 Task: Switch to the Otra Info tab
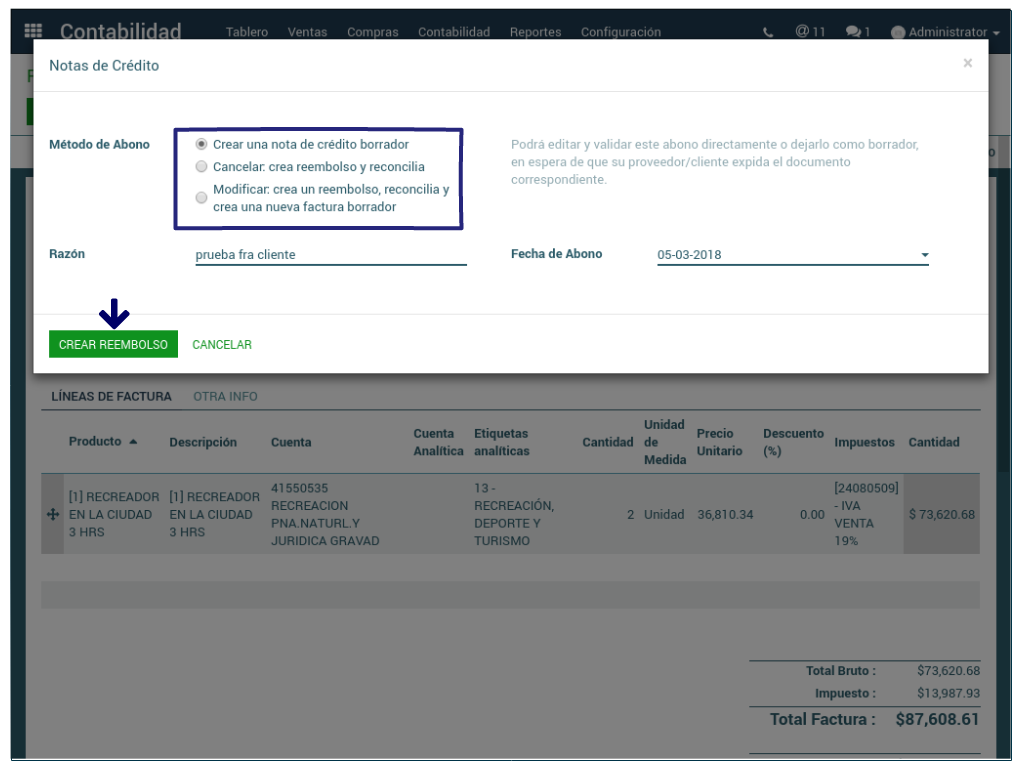click(225, 397)
